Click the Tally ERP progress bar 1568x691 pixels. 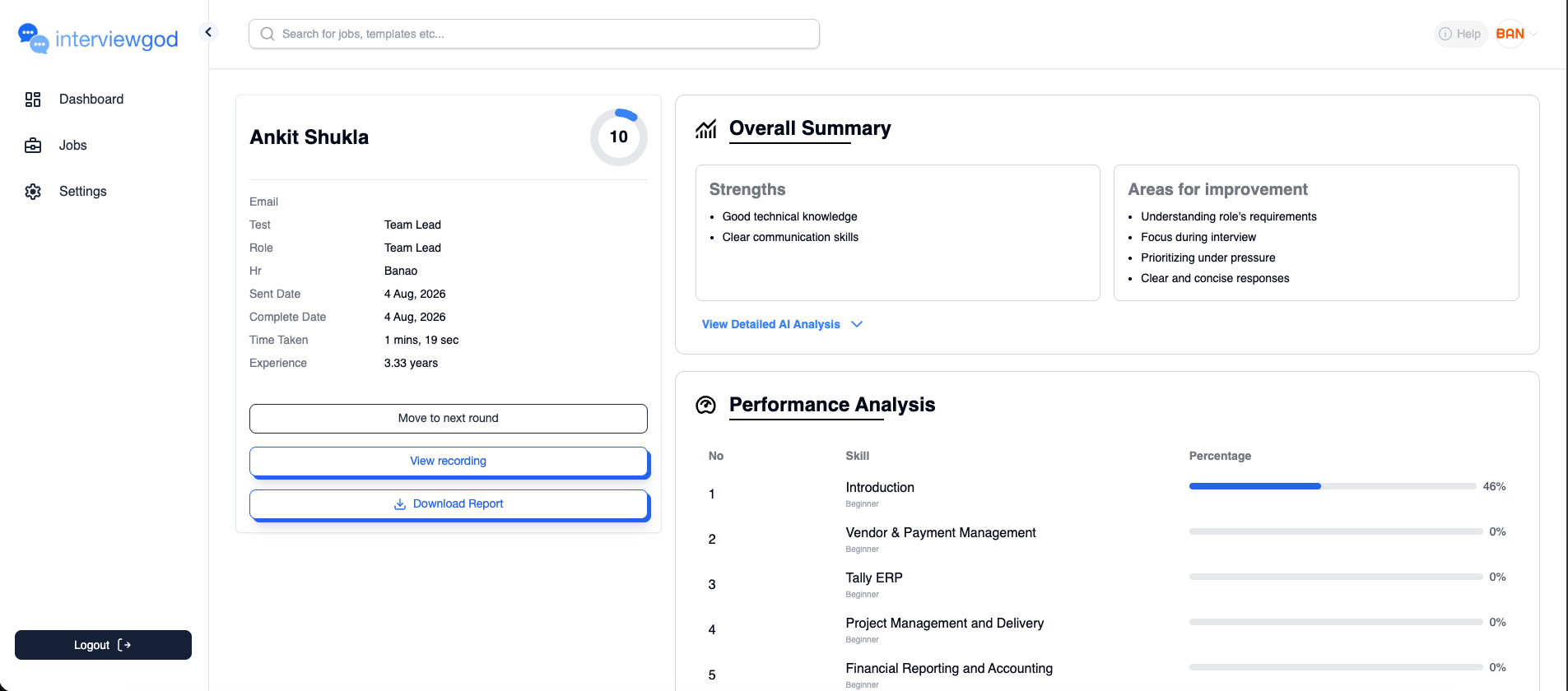[x=1336, y=577]
